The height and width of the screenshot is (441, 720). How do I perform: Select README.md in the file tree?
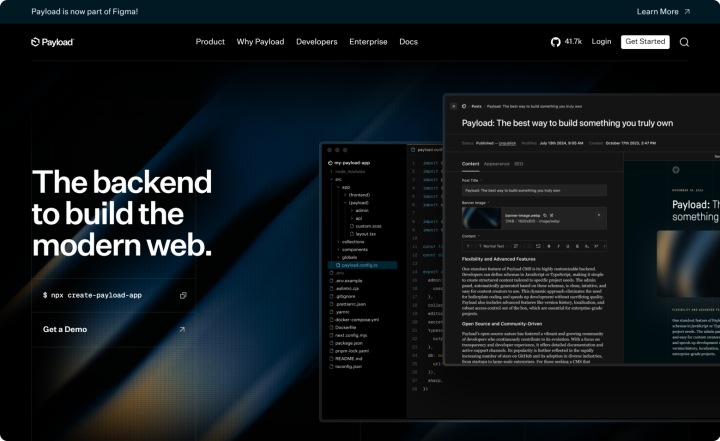pyautogui.click(x=345, y=359)
